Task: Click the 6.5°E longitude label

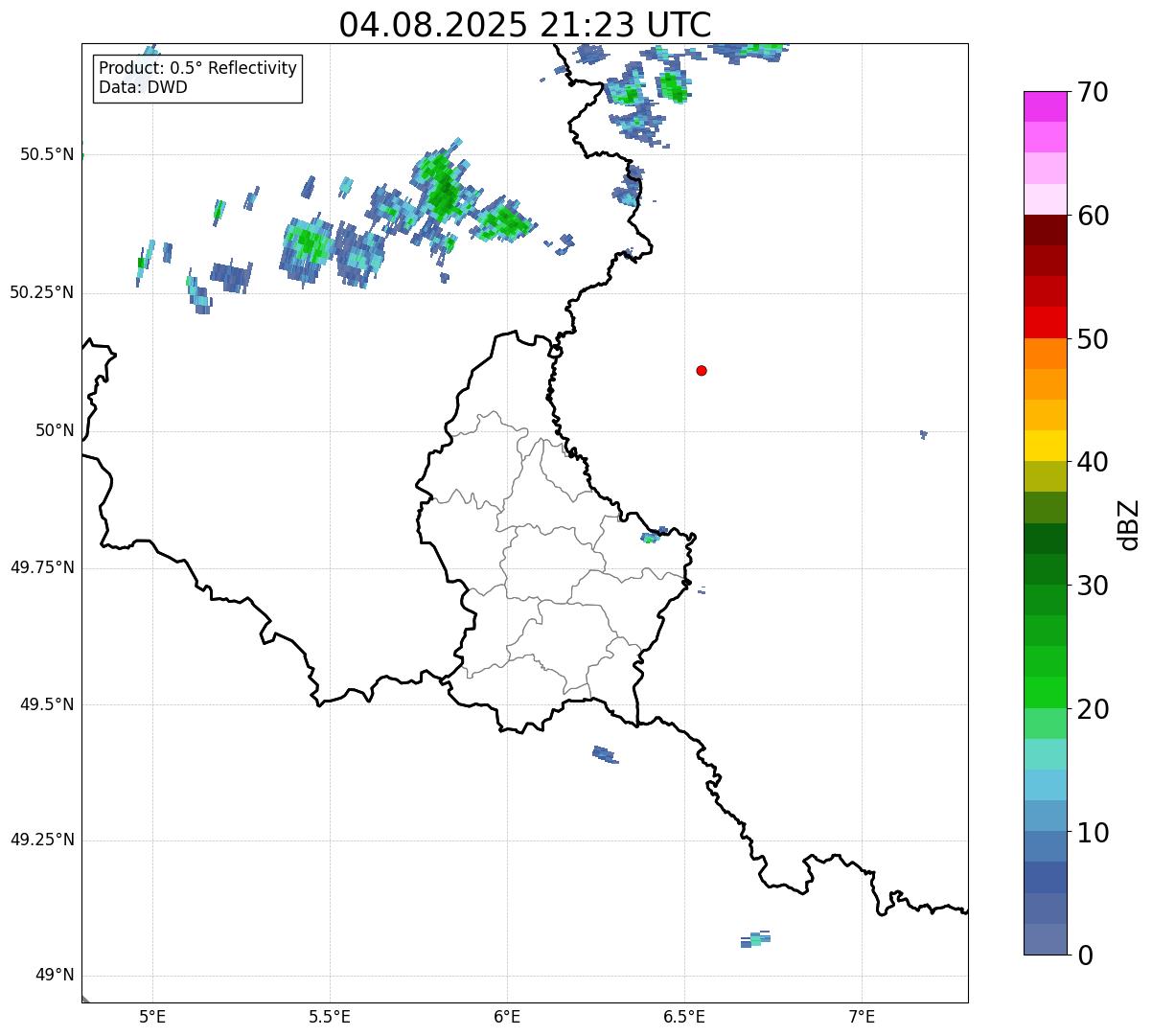Action: [684, 1016]
